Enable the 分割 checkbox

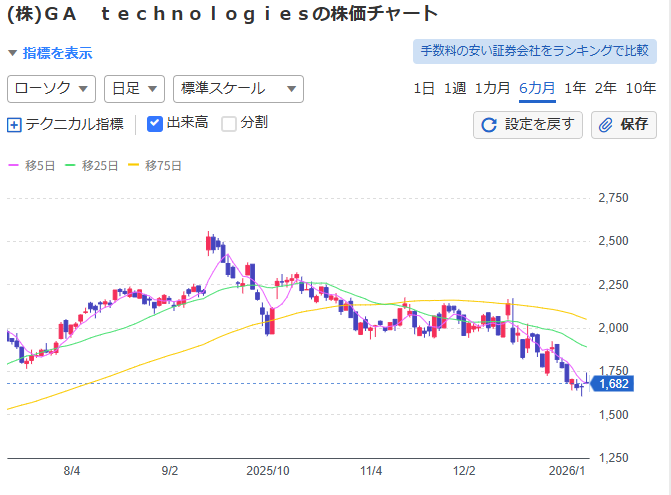tap(229, 124)
